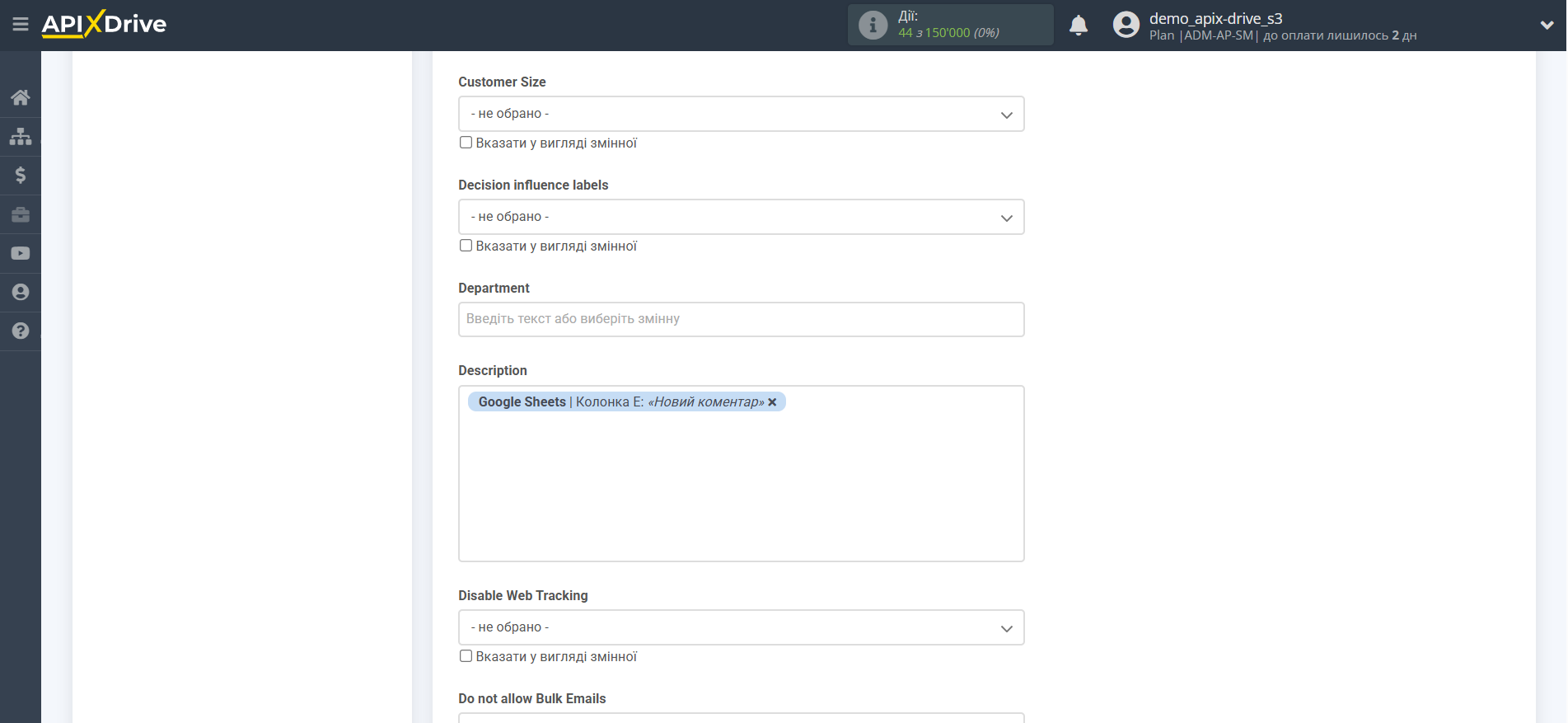
Task: Open the Home sidebar icon
Action: [21, 97]
